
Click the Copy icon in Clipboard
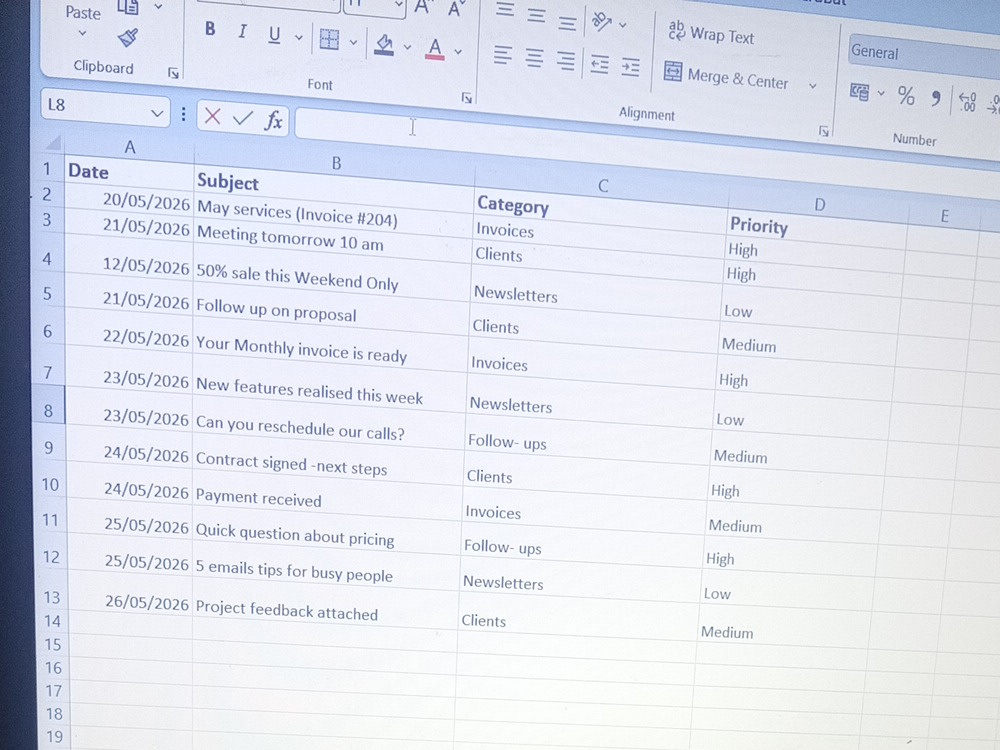128,7
